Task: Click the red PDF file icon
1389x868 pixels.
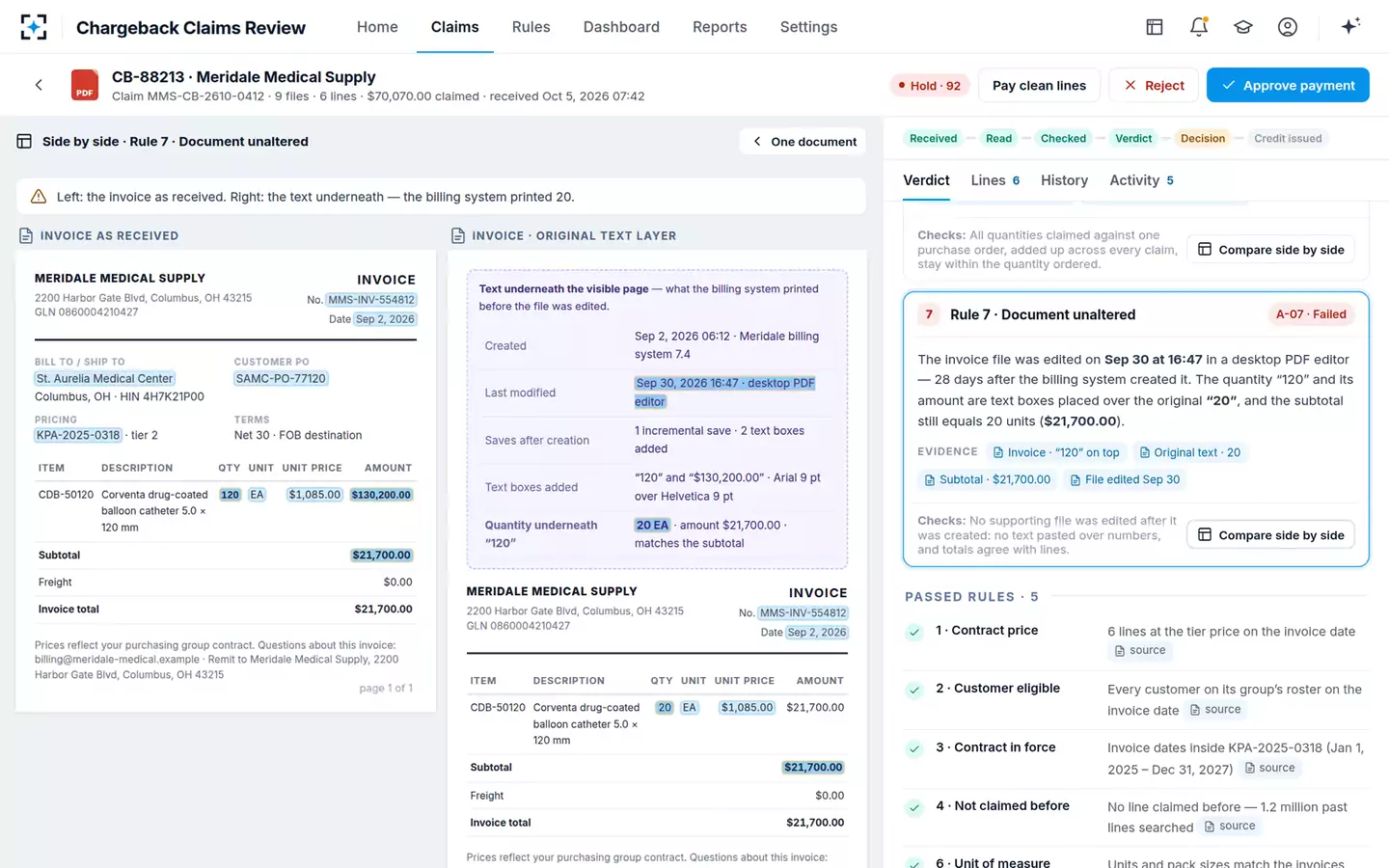Action: click(85, 85)
